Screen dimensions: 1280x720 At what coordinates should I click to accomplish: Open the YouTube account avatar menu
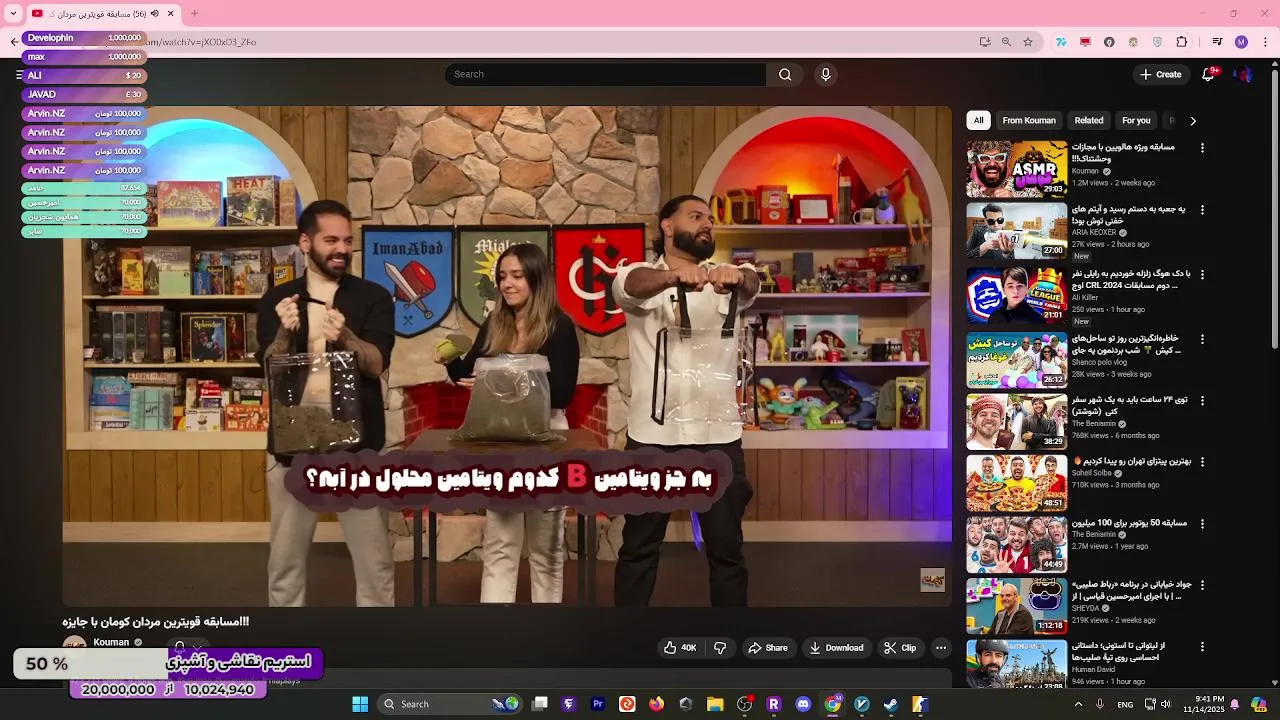coord(1243,74)
